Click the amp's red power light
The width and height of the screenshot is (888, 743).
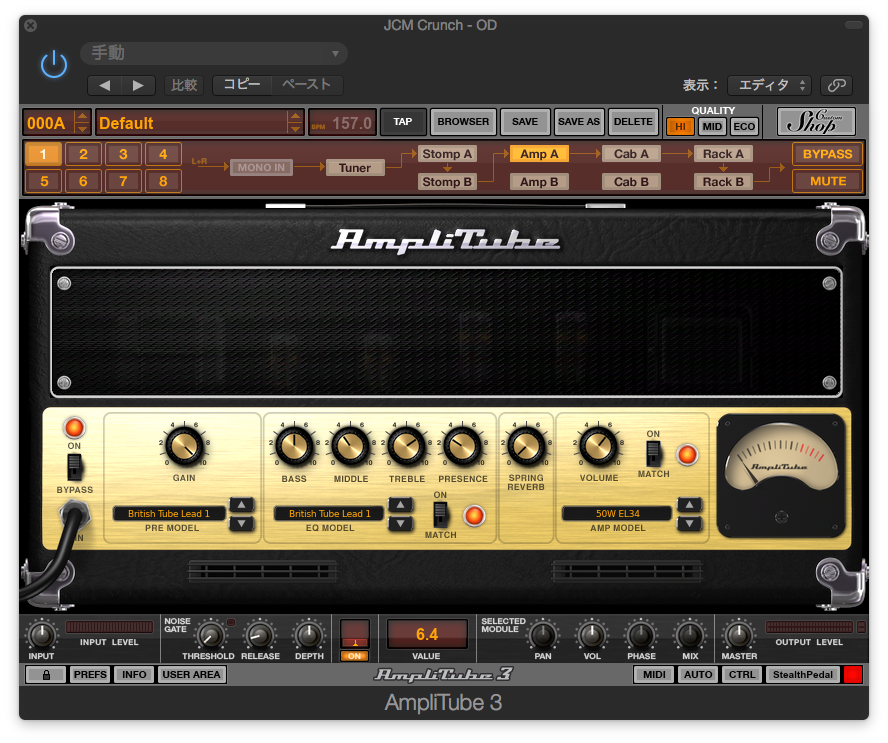coord(74,428)
